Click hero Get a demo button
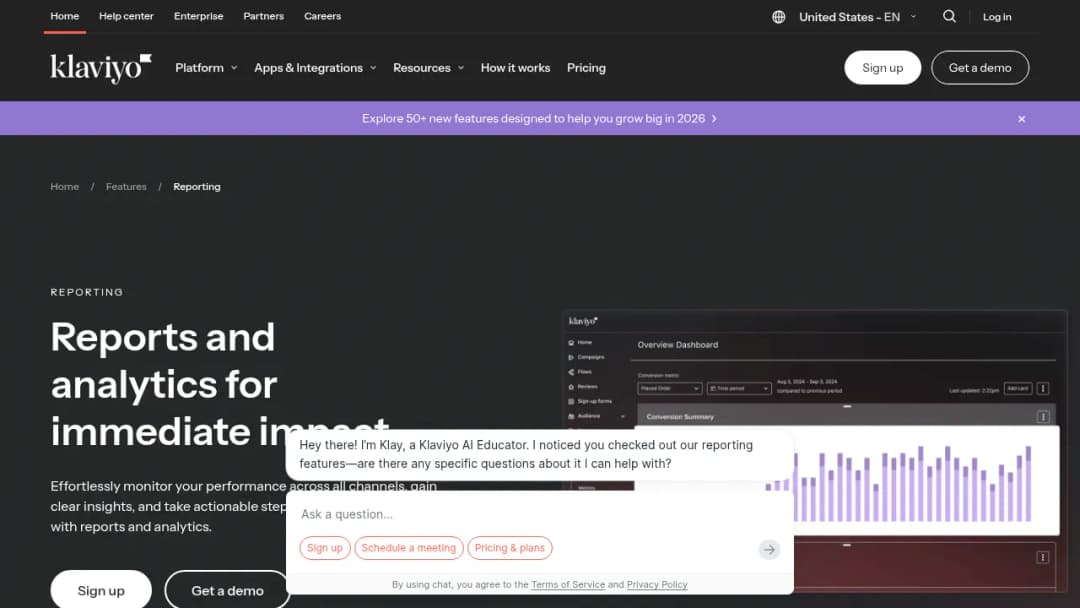 tap(227, 590)
